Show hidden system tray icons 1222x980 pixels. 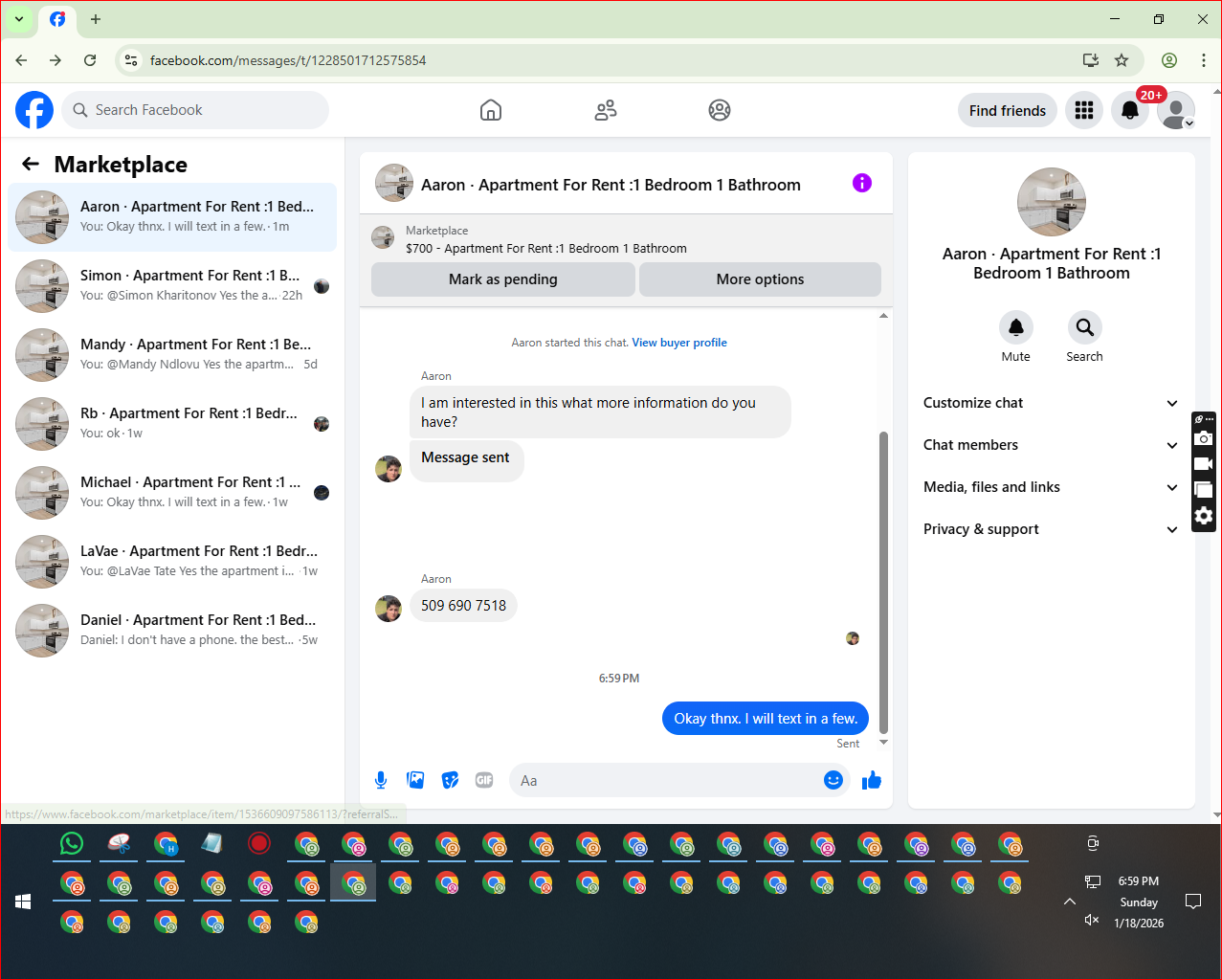click(x=1070, y=902)
